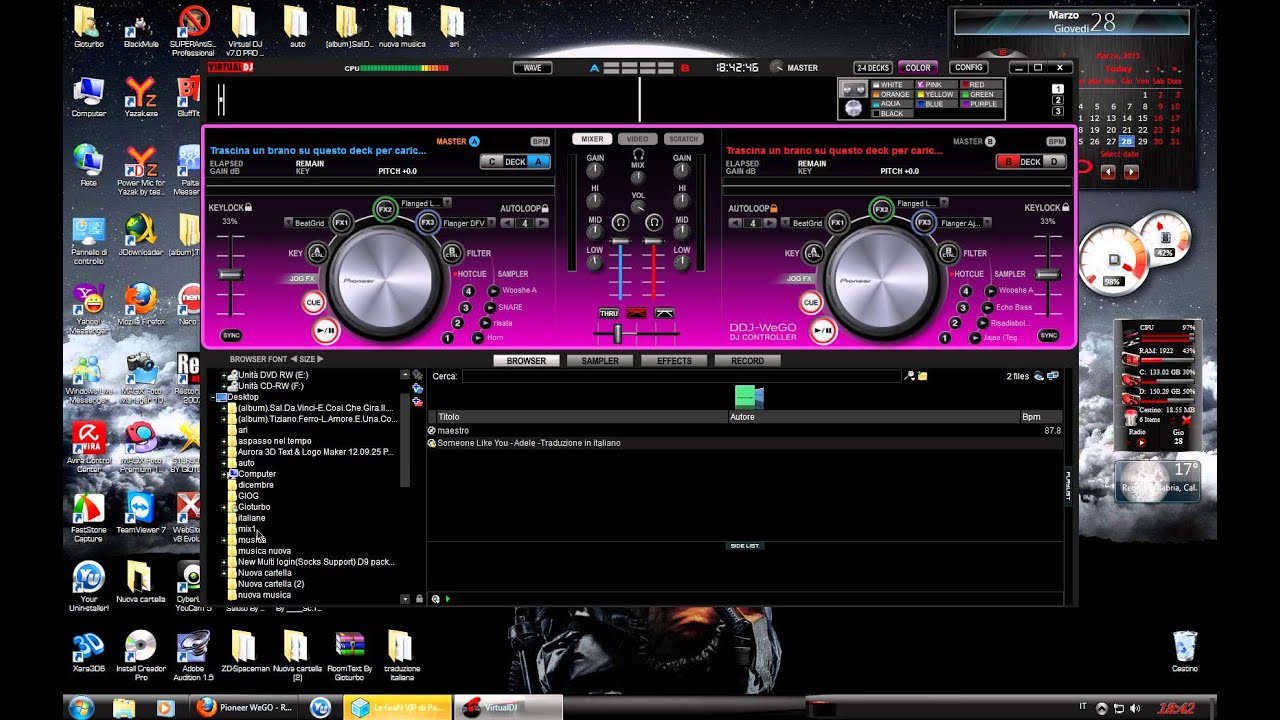This screenshot has width=1280, height=720.
Task: Choose the ORANGE skin color
Action: [890, 94]
